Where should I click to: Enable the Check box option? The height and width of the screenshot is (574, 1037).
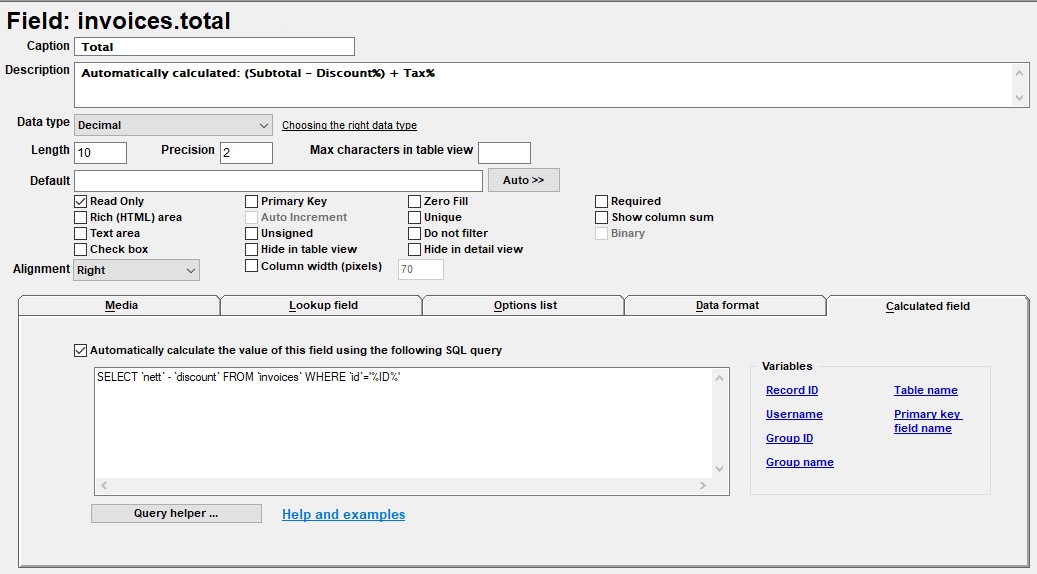pyautogui.click(x=81, y=249)
